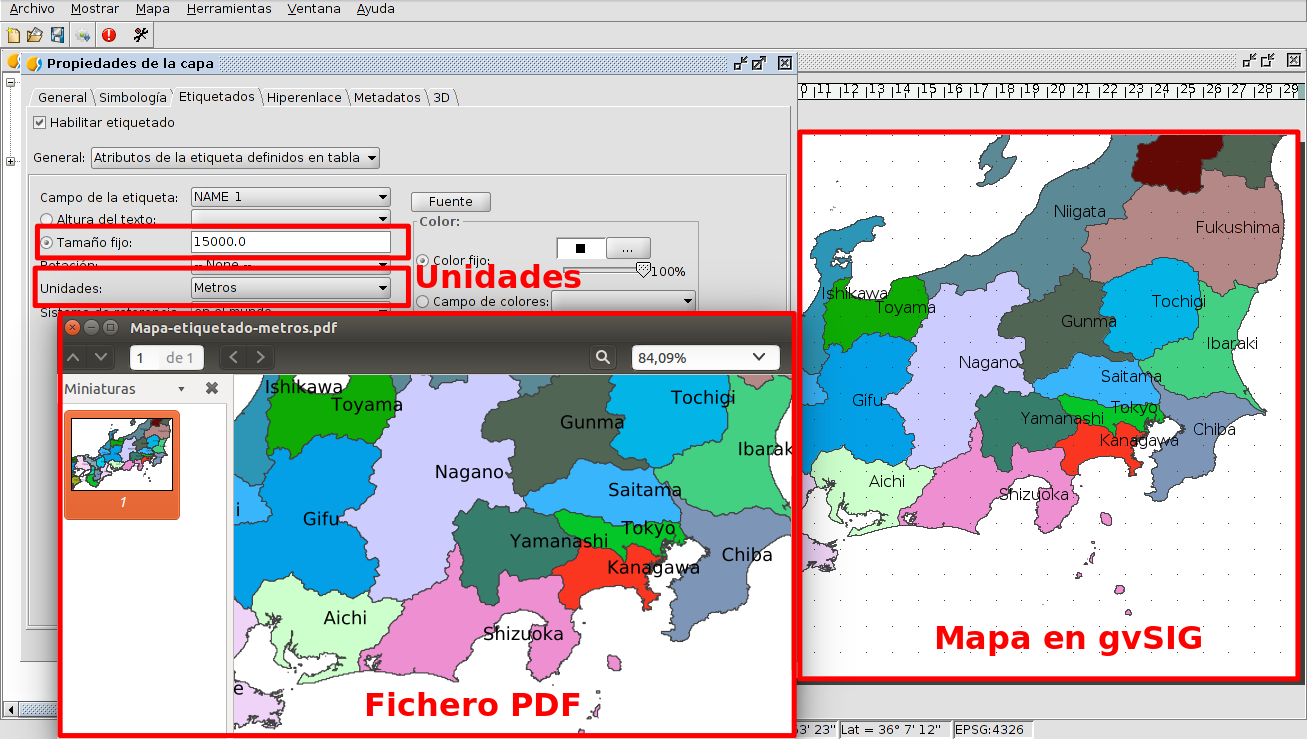Click the page thumbnail in Miniaturas panel

[122, 455]
